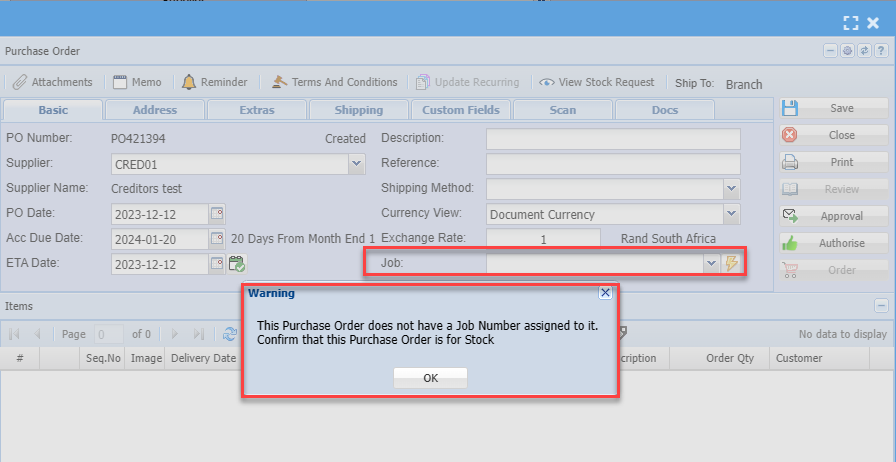The height and width of the screenshot is (462, 896).
Task: Open Attachments with the paperclip icon
Action: point(52,82)
